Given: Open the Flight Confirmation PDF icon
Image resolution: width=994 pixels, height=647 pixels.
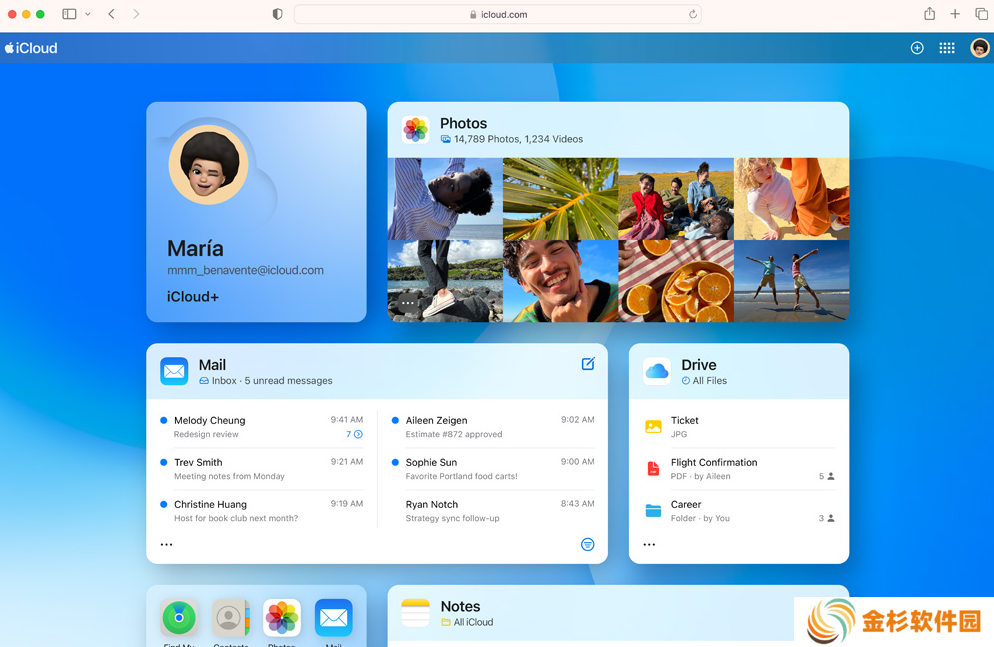Looking at the screenshot, I should pyautogui.click(x=653, y=469).
